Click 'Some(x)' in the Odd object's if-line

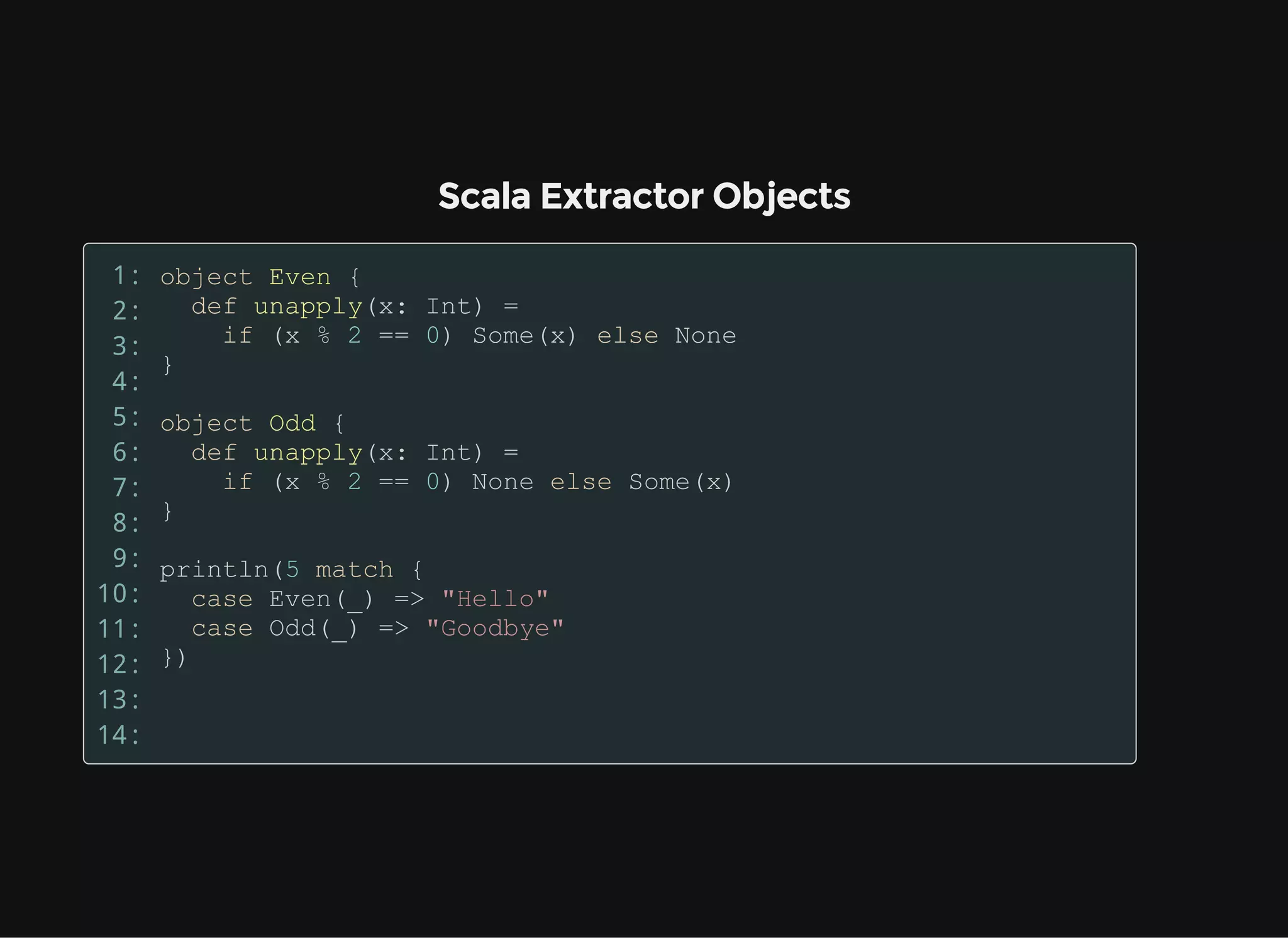click(x=680, y=482)
